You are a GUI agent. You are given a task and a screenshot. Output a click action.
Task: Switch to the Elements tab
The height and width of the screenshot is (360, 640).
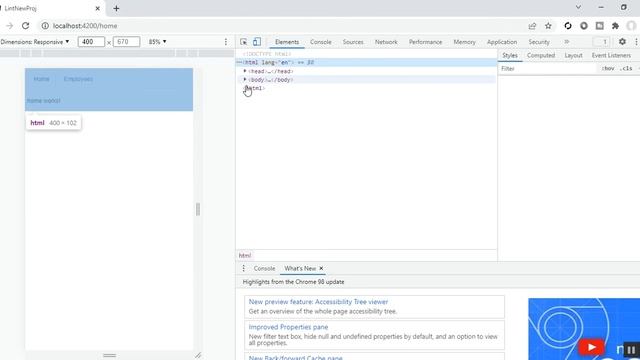click(287, 42)
